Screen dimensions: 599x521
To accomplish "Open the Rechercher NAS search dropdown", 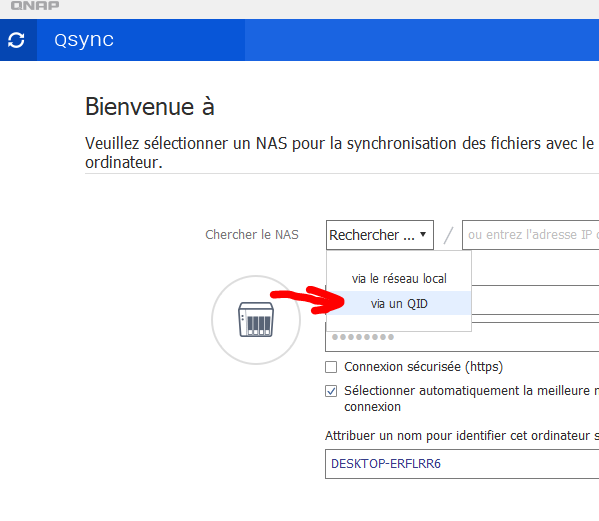I will pyautogui.click(x=380, y=235).
